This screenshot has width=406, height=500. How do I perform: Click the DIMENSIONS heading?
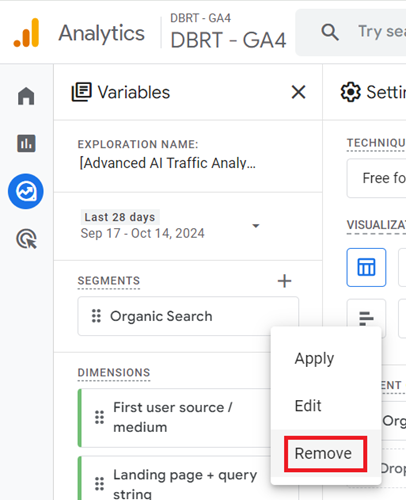[x=114, y=373]
